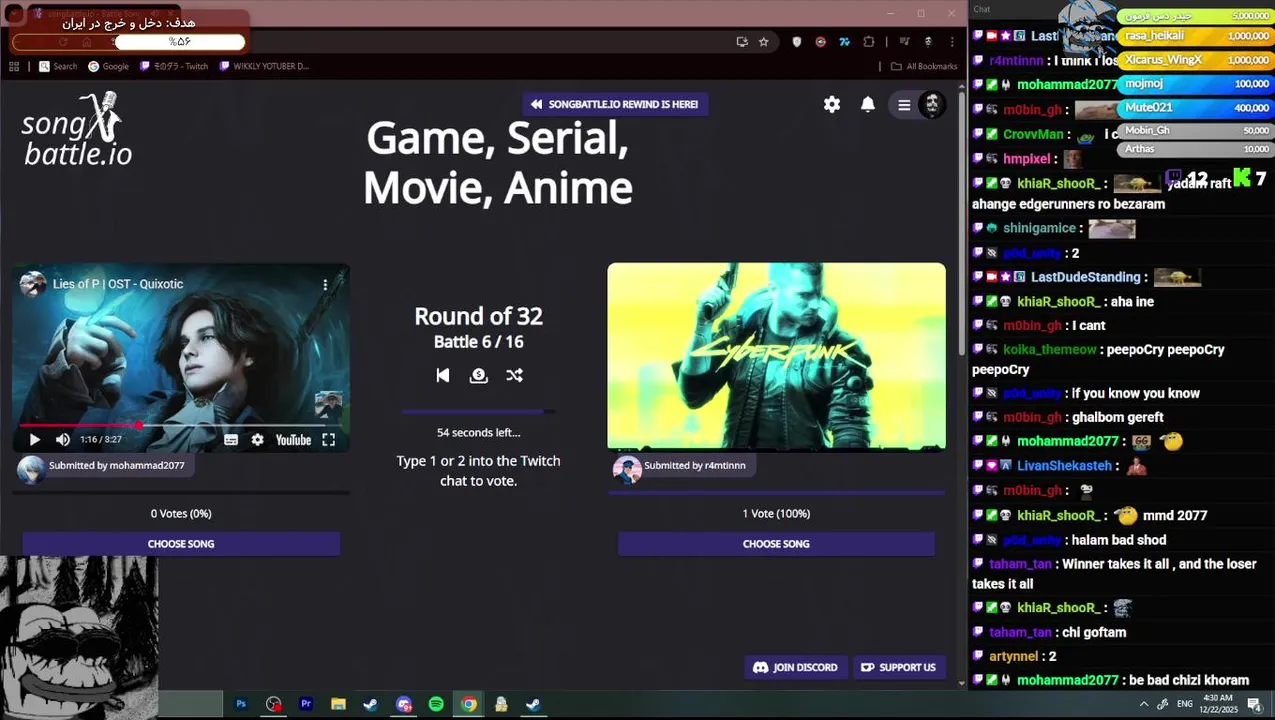Click LivanShekasteh's username in chat
This screenshot has width=1275, height=720.
[1064, 466]
